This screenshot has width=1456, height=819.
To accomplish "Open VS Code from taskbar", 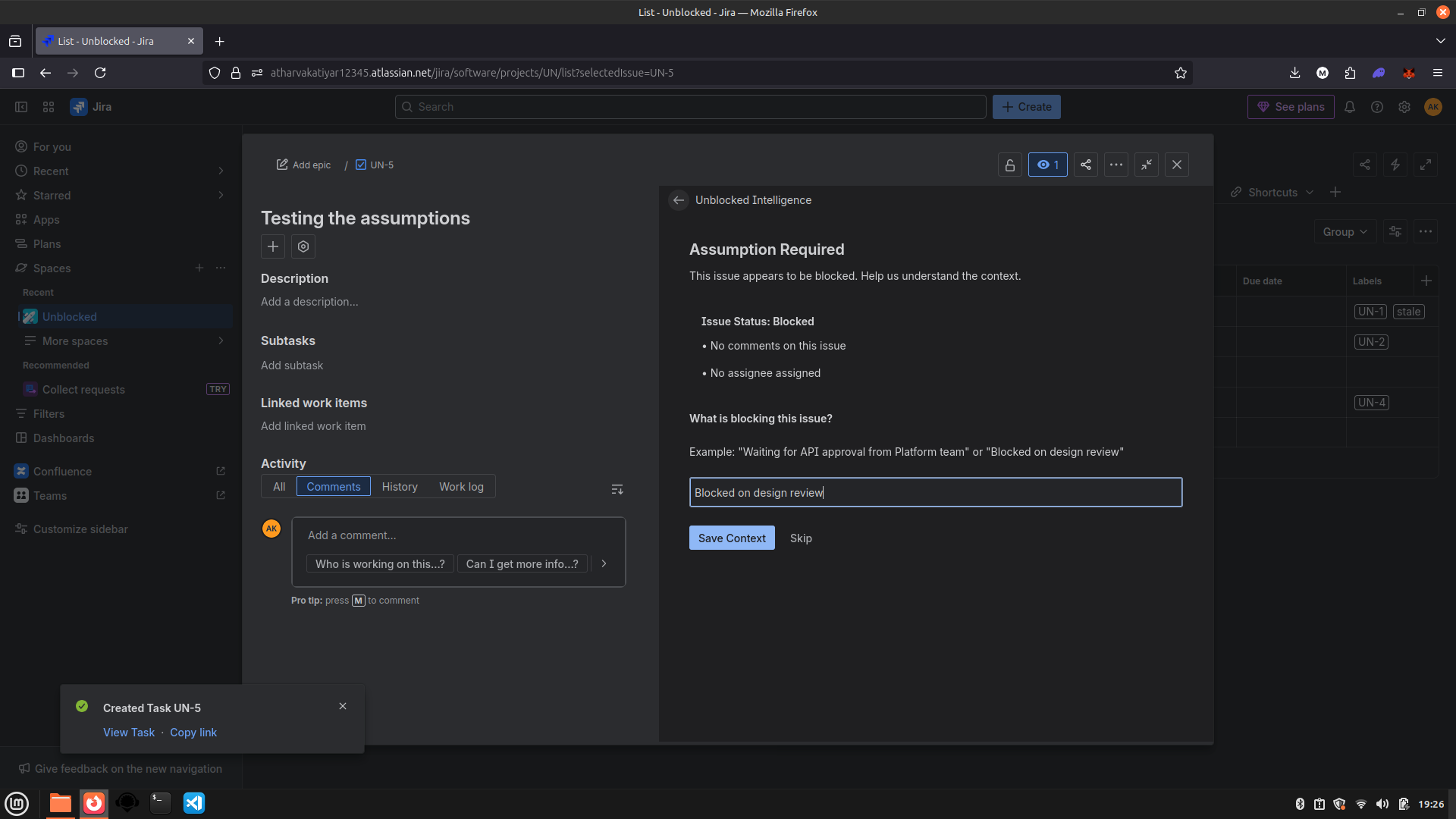I will (x=194, y=803).
